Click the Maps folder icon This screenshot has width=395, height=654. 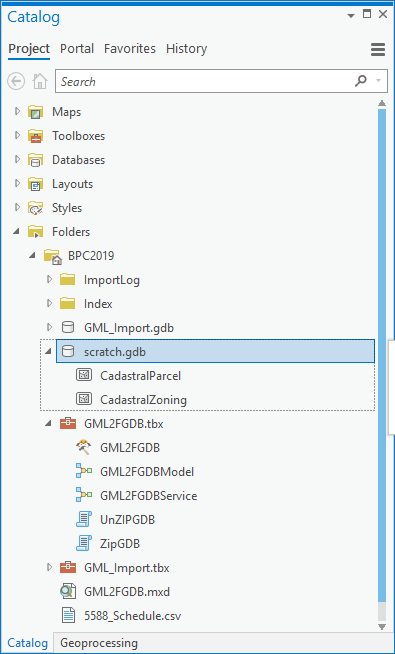point(35,112)
